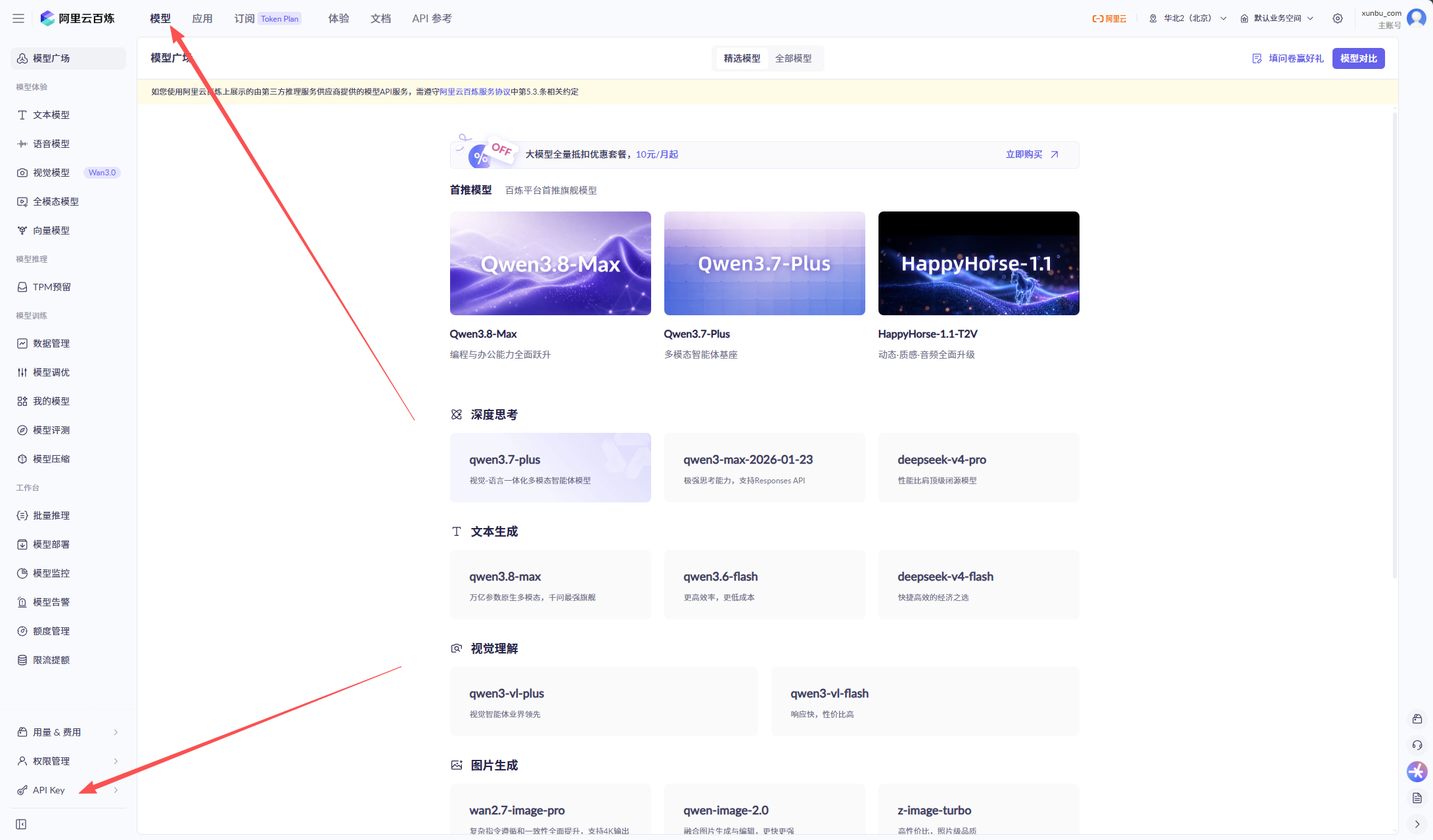This screenshot has width=1433, height=840.
Task: Select 全部模型 tab
Action: [794, 58]
